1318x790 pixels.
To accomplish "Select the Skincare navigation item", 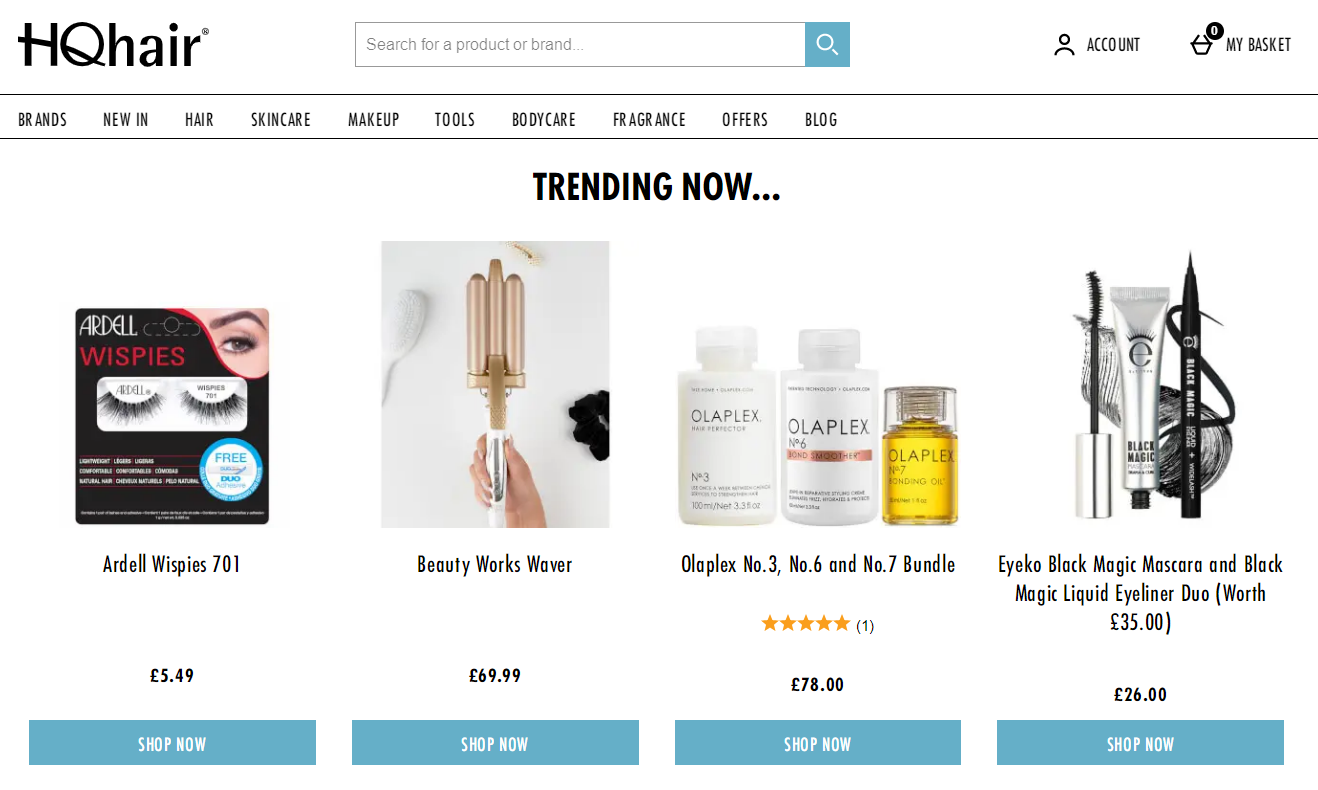I will click(281, 120).
